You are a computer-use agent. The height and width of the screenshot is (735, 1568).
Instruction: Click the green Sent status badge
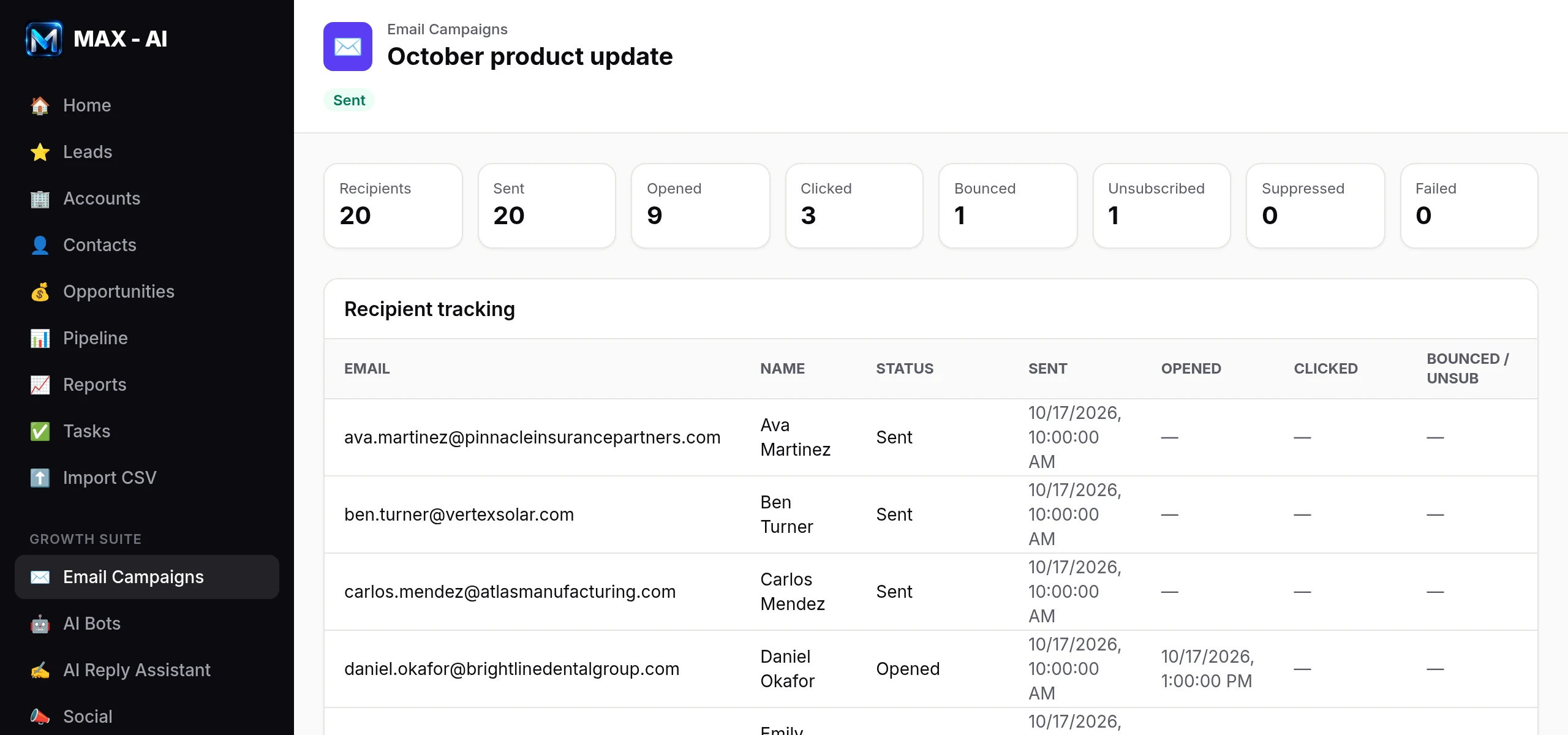349,100
